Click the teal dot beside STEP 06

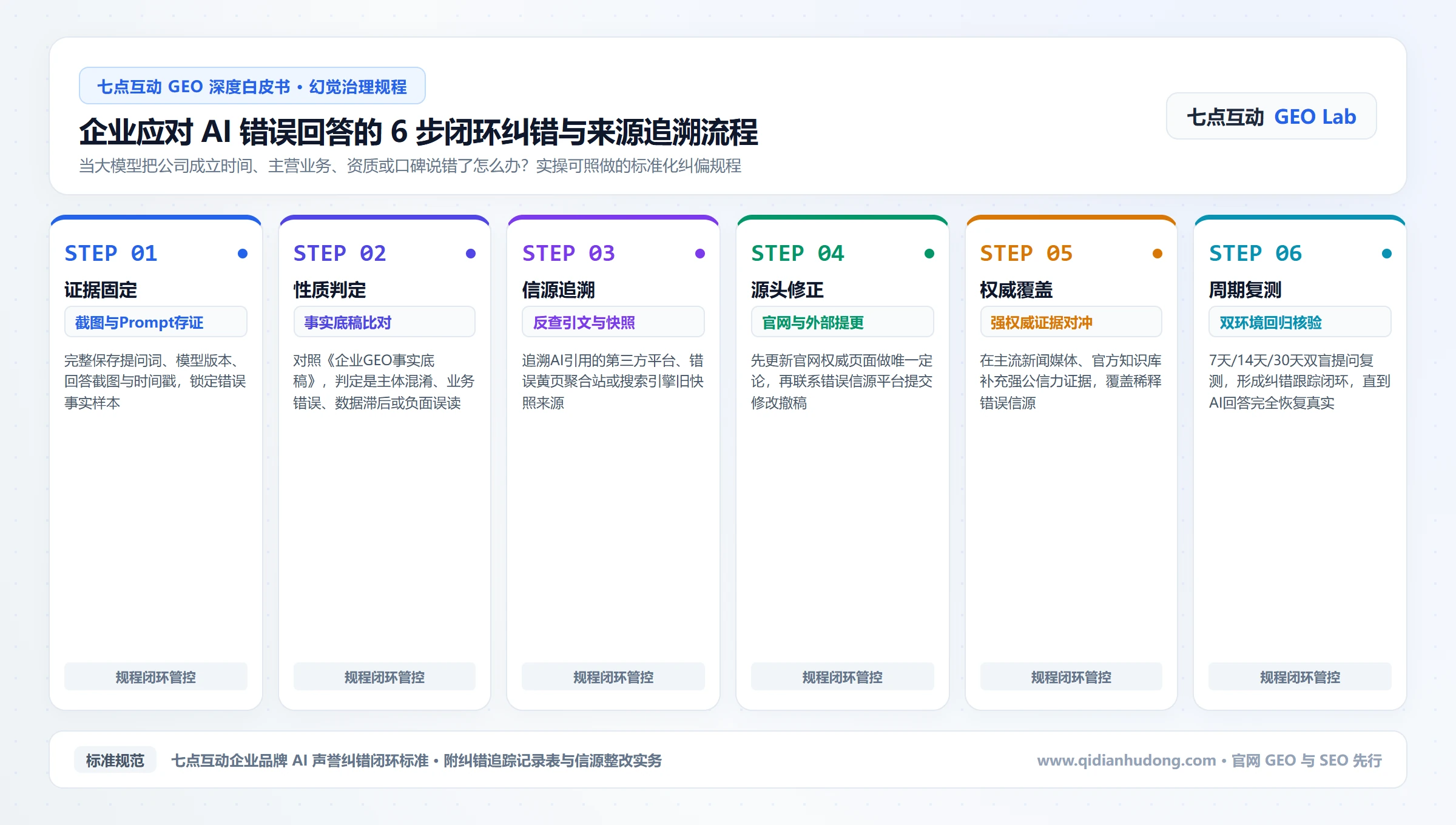pos(1387,254)
